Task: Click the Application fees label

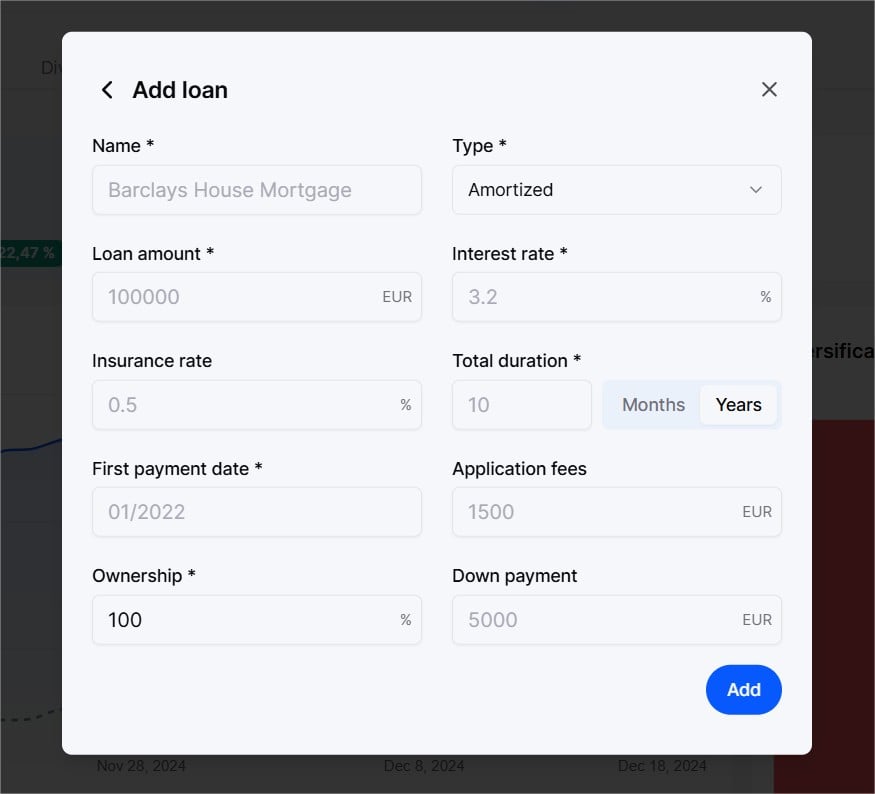Action: (x=519, y=469)
